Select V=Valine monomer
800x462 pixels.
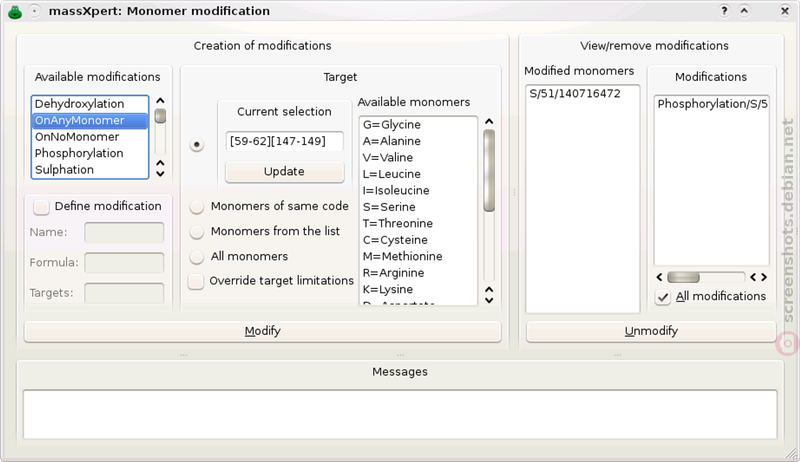coord(418,158)
